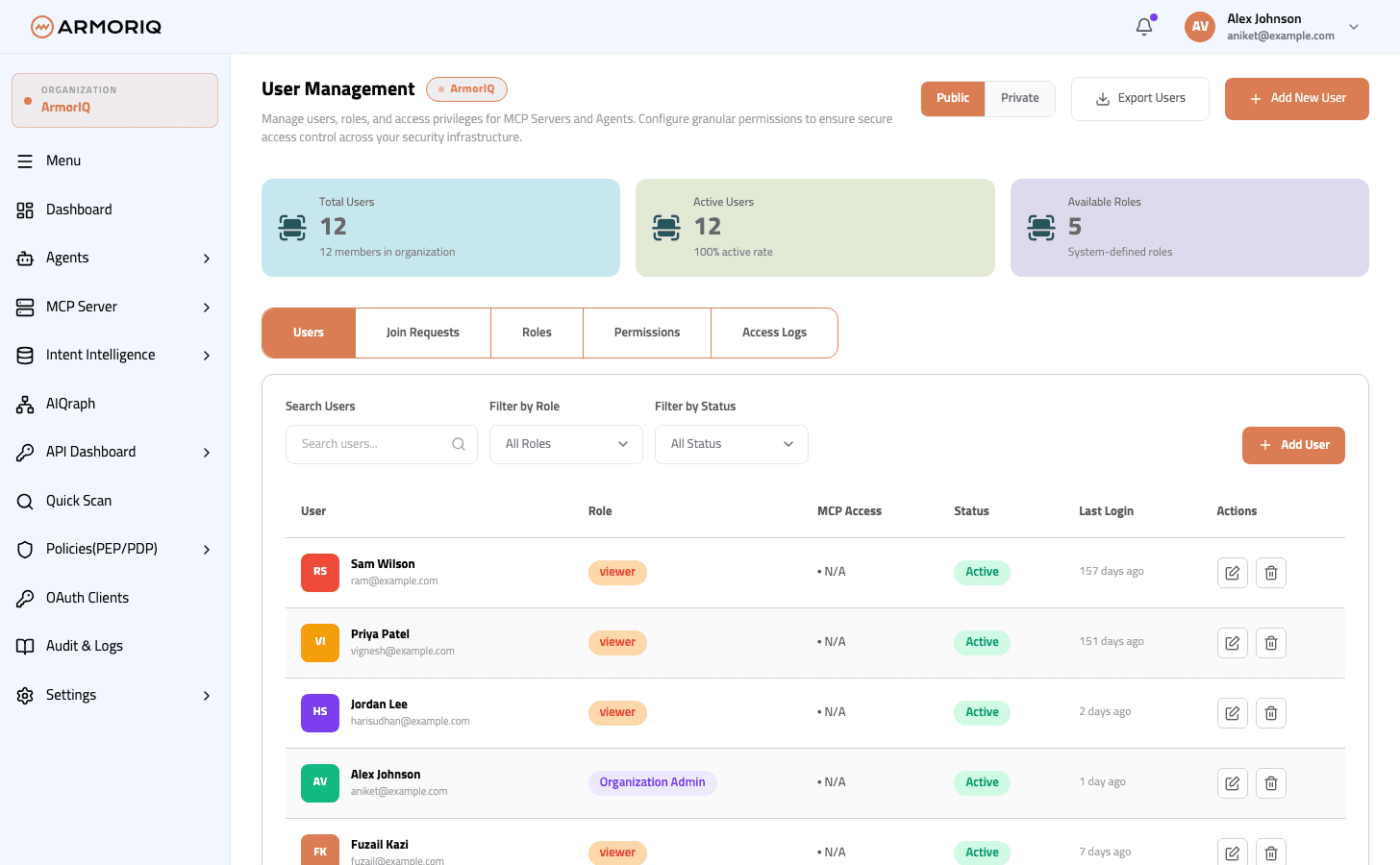Click the ArmorIQ logo
This screenshot has height=865, width=1400.
(x=96, y=27)
